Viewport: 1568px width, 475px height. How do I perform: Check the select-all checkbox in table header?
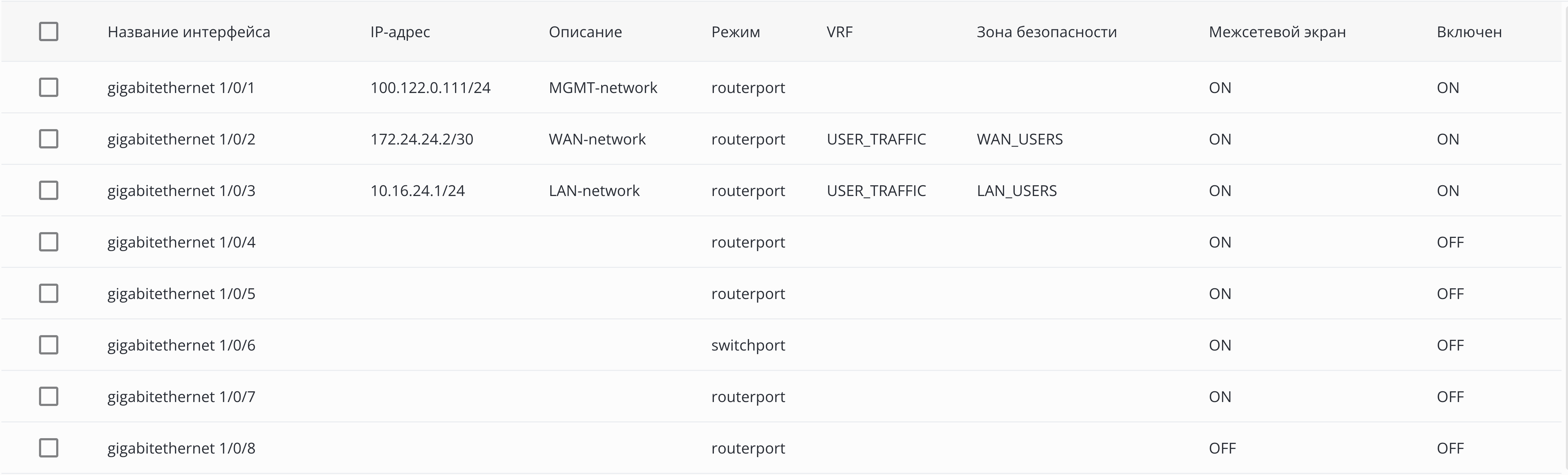tap(49, 31)
